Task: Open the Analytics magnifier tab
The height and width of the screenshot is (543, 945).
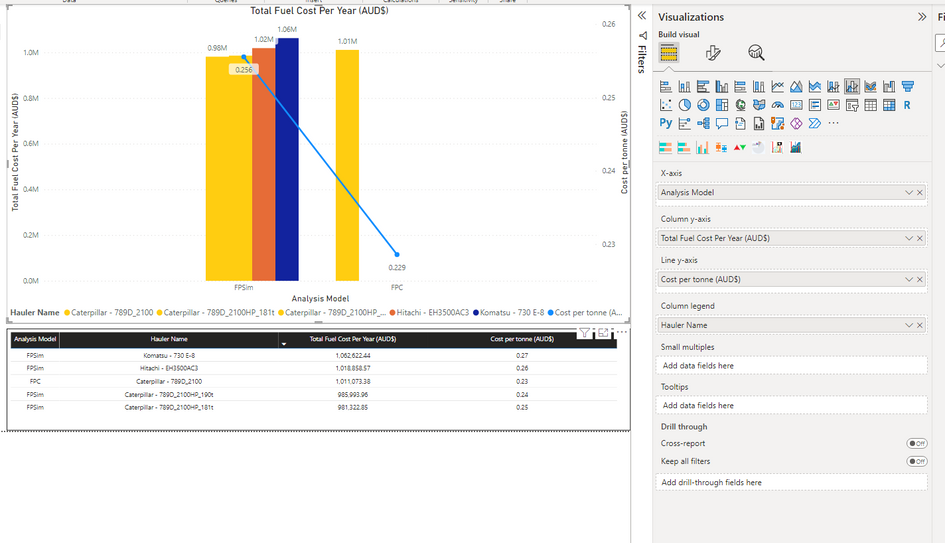Action: tap(756, 53)
